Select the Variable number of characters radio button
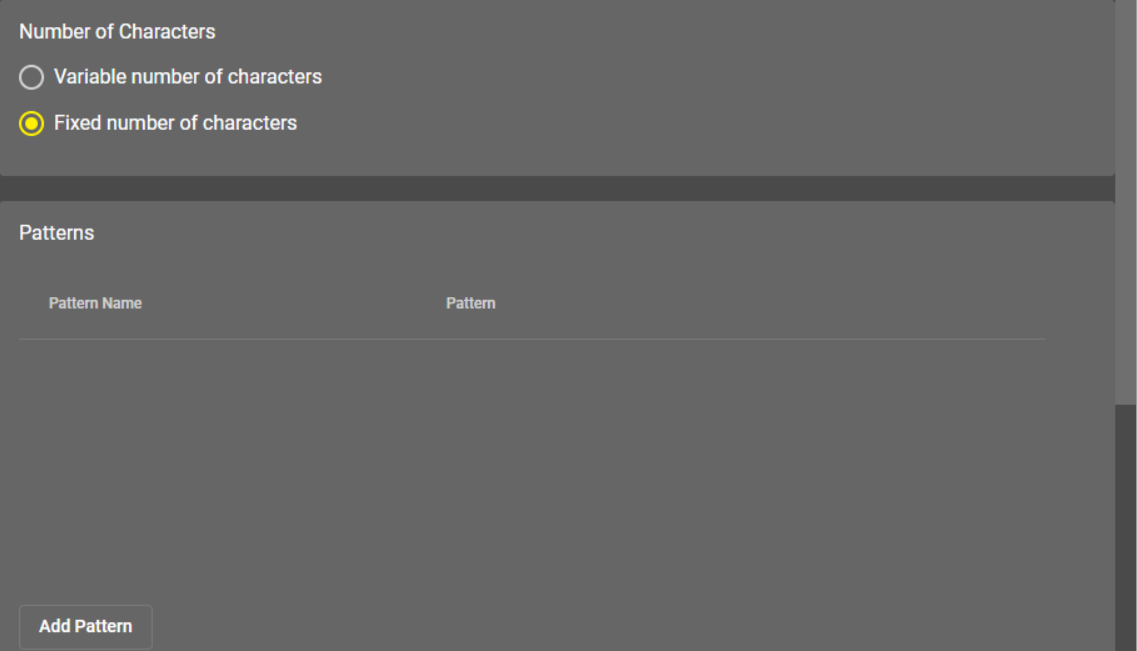Viewport: 1137px width, 651px height. [32, 77]
